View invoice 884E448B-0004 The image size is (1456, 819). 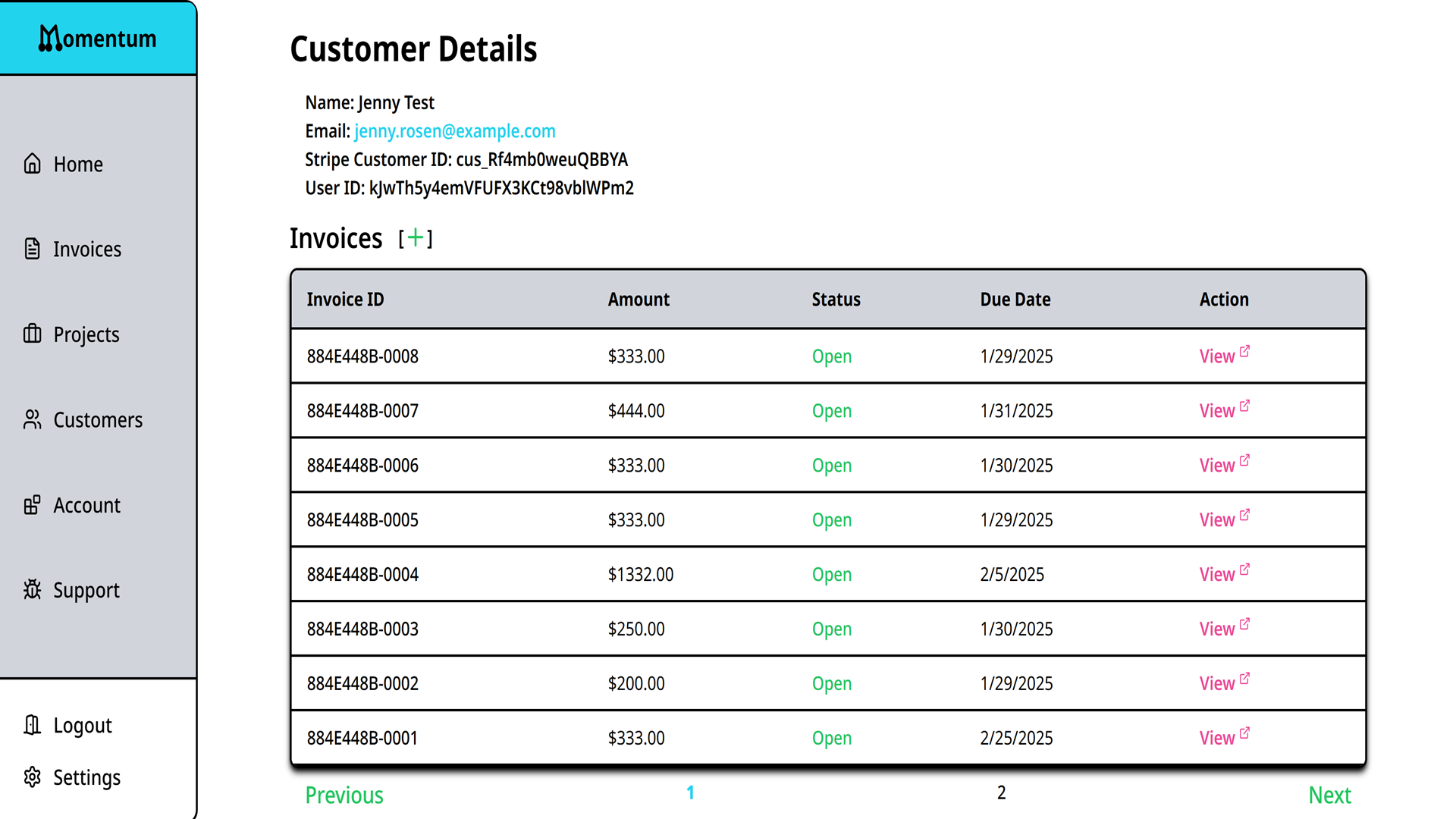(x=1216, y=575)
